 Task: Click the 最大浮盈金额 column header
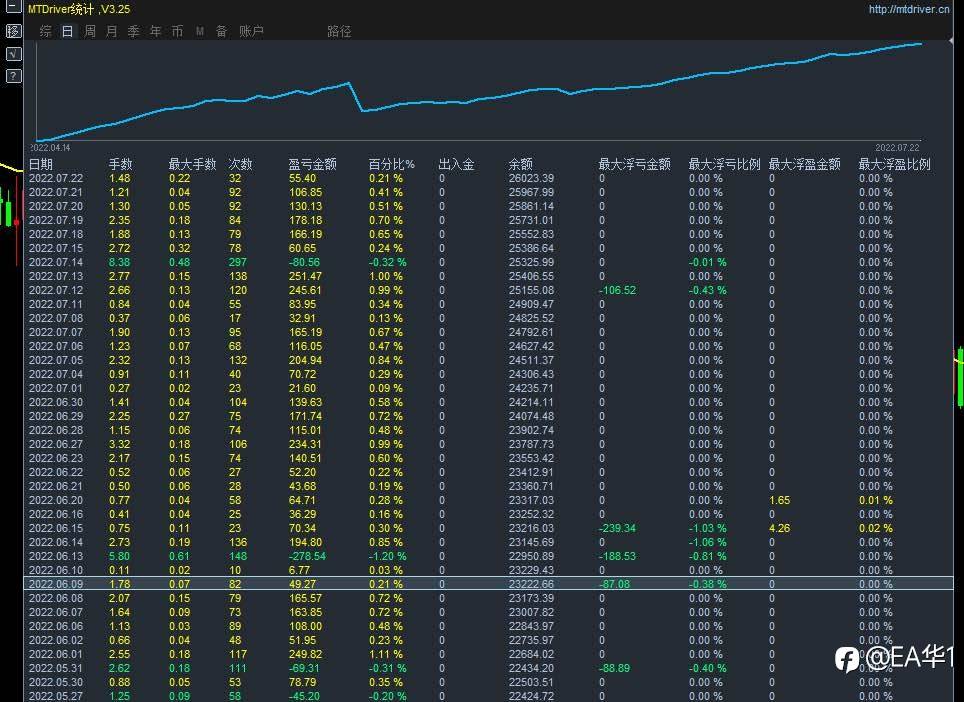point(804,164)
